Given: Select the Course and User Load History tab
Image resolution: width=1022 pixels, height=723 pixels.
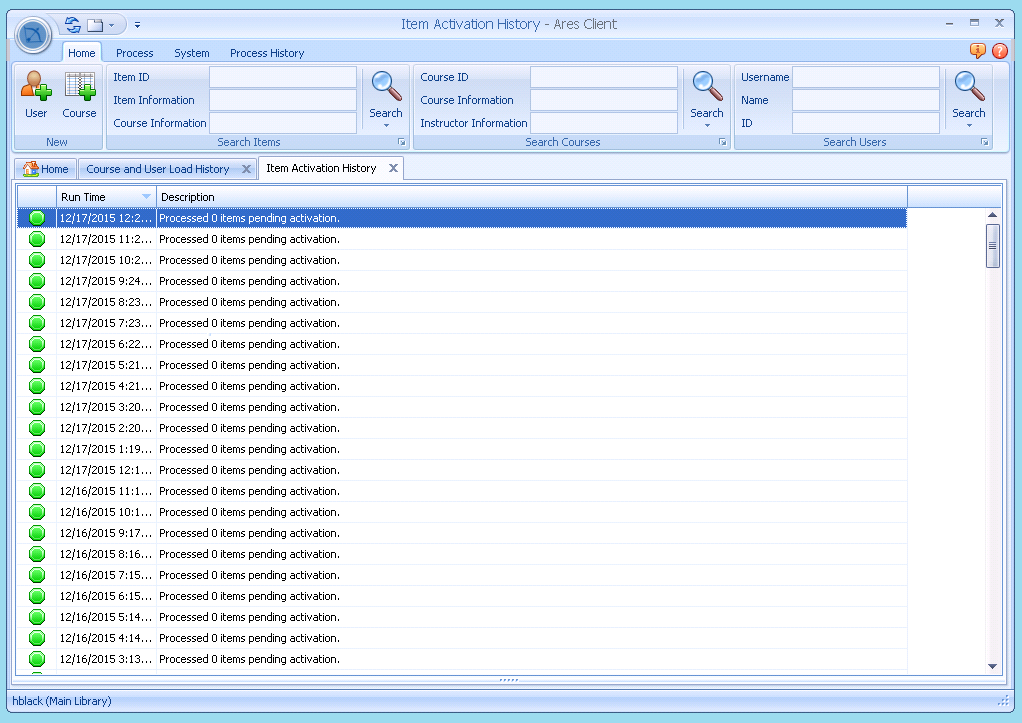Looking at the screenshot, I should (x=160, y=168).
